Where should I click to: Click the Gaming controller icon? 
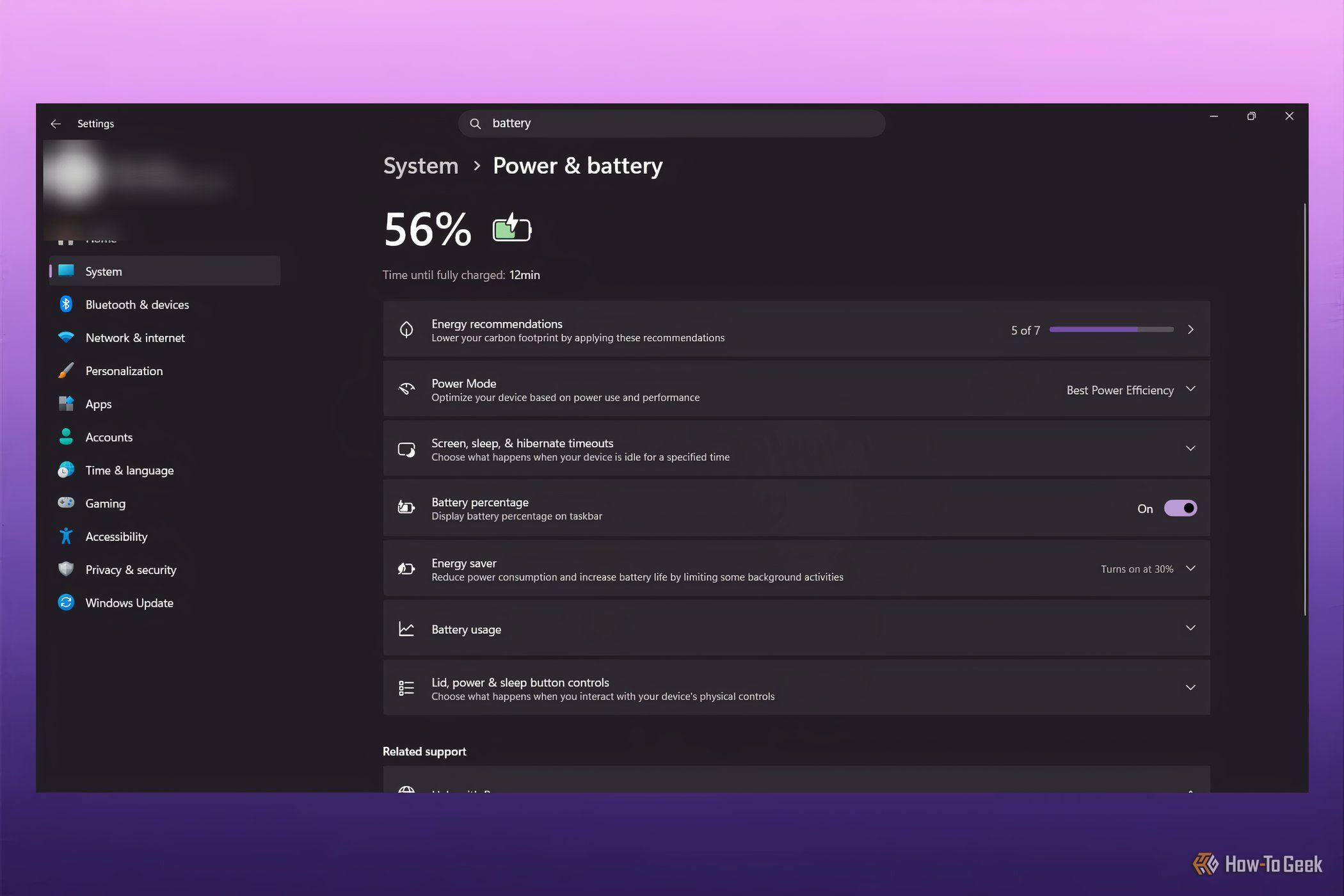click(66, 502)
